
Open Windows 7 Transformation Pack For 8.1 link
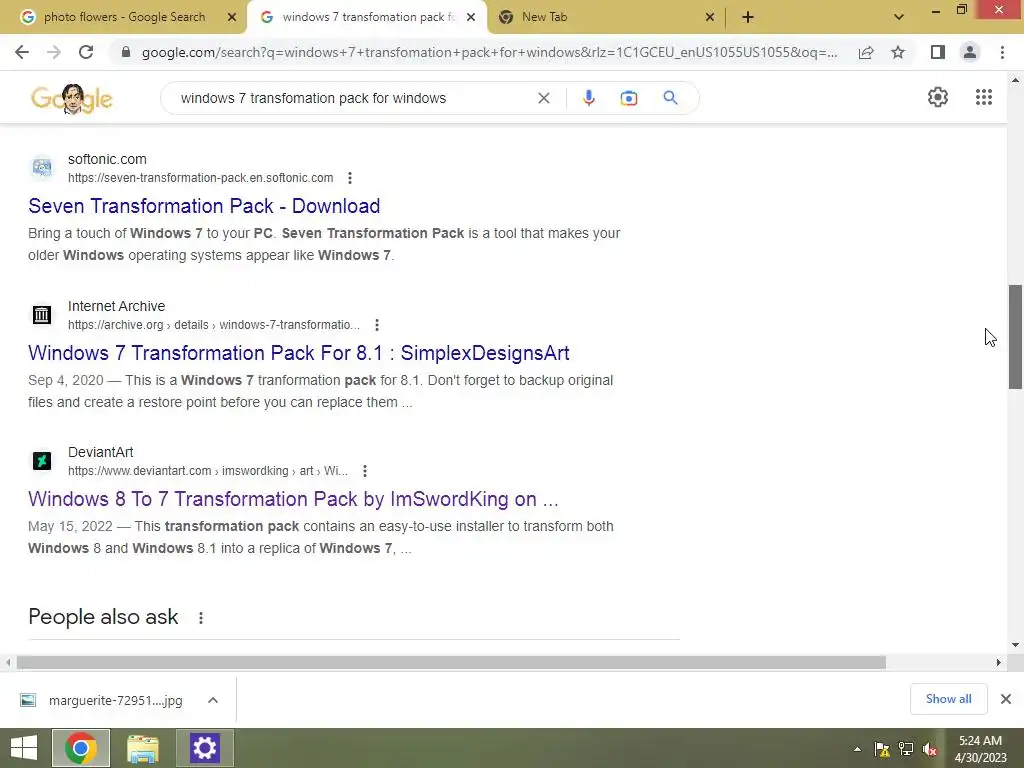click(298, 353)
